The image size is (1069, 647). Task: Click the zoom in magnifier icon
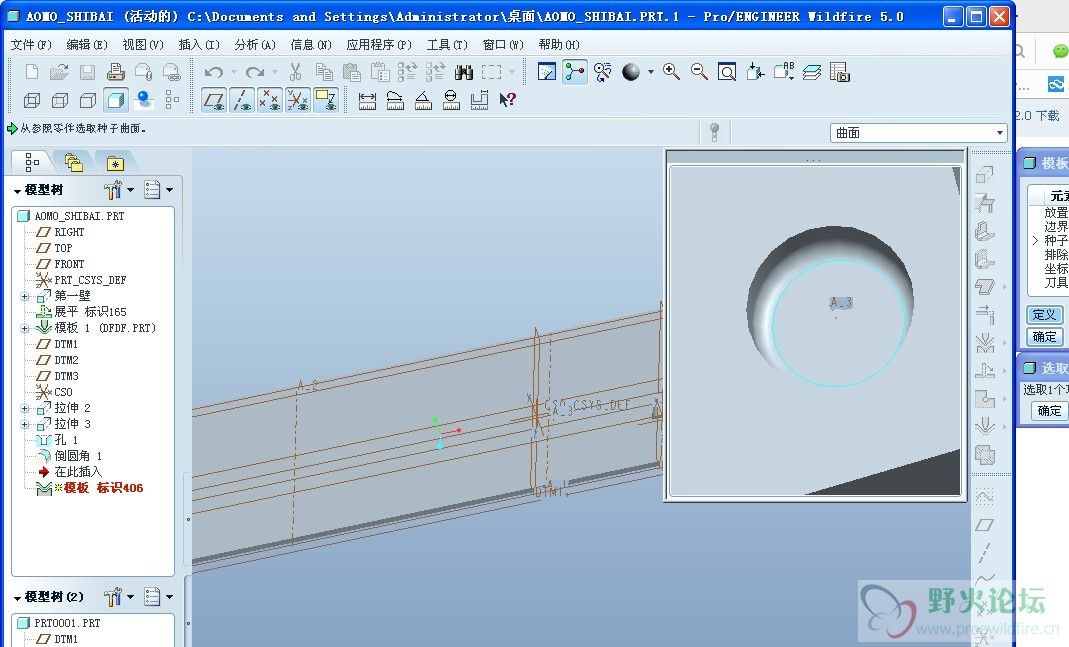click(x=672, y=72)
